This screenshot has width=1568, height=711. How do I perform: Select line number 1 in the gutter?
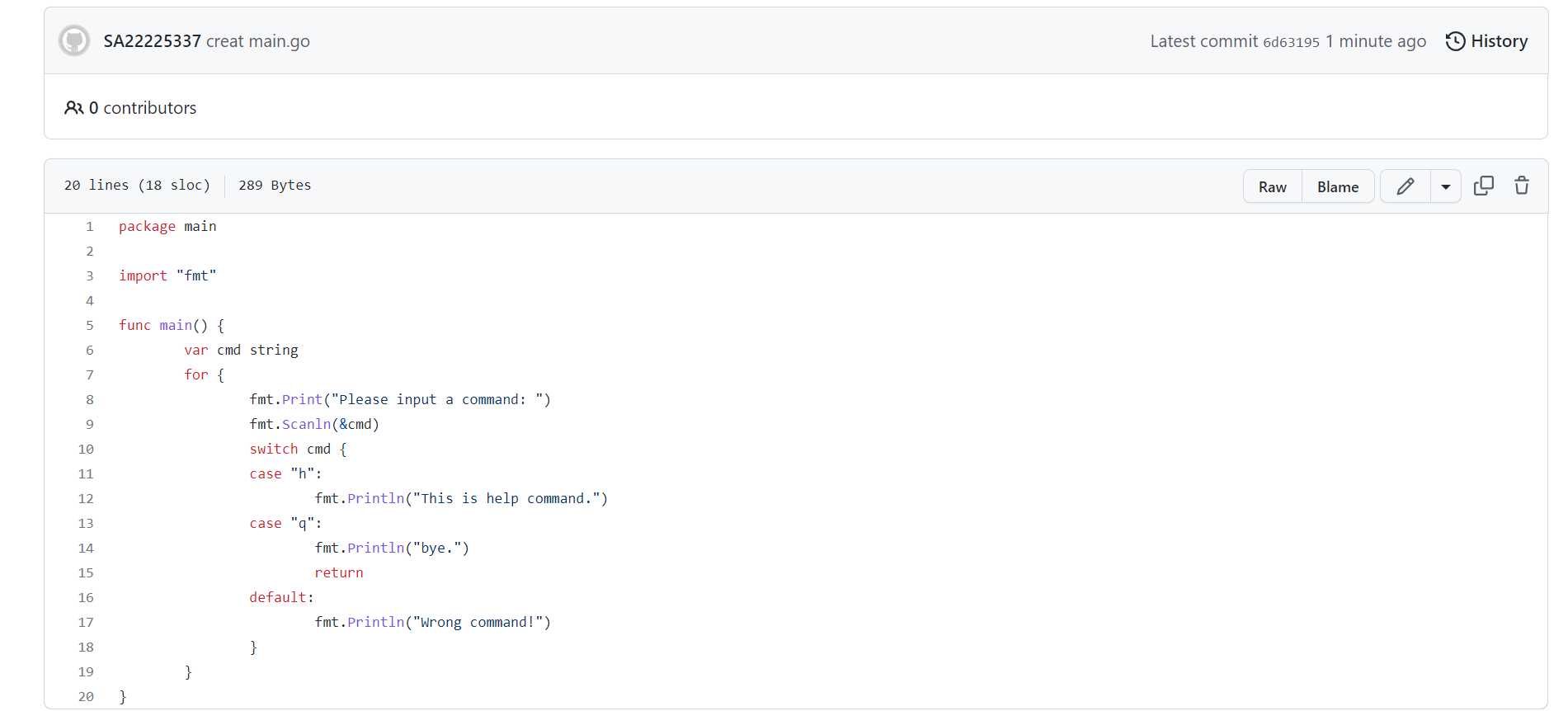click(90, 227)
